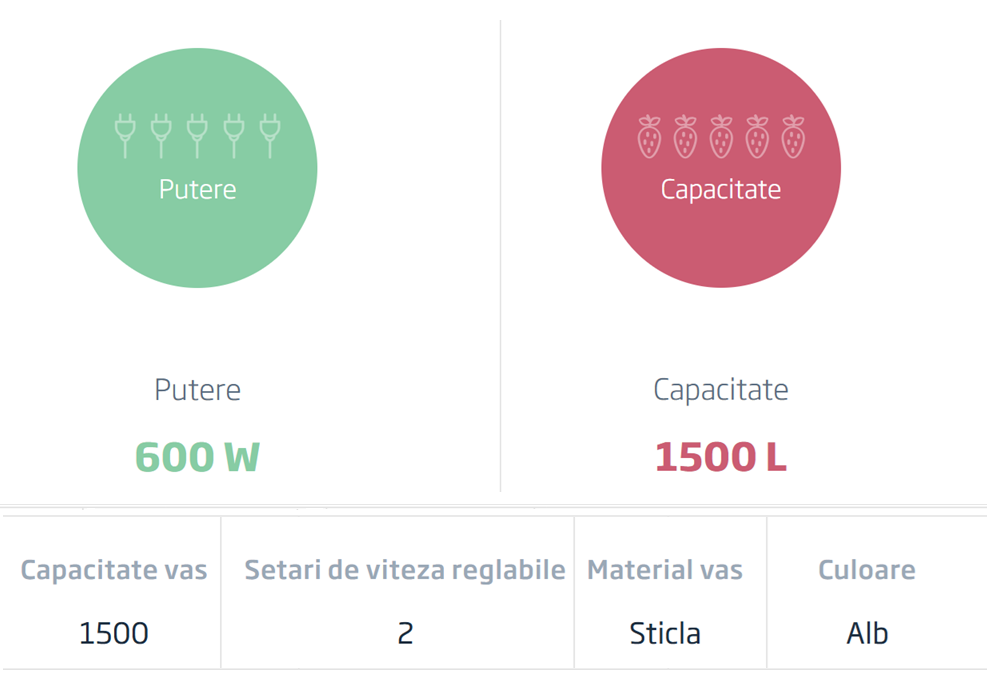987x676 pixels.
Task: Click the grey Capacitate heading below red circle
Action: click(x=721, y=390)
